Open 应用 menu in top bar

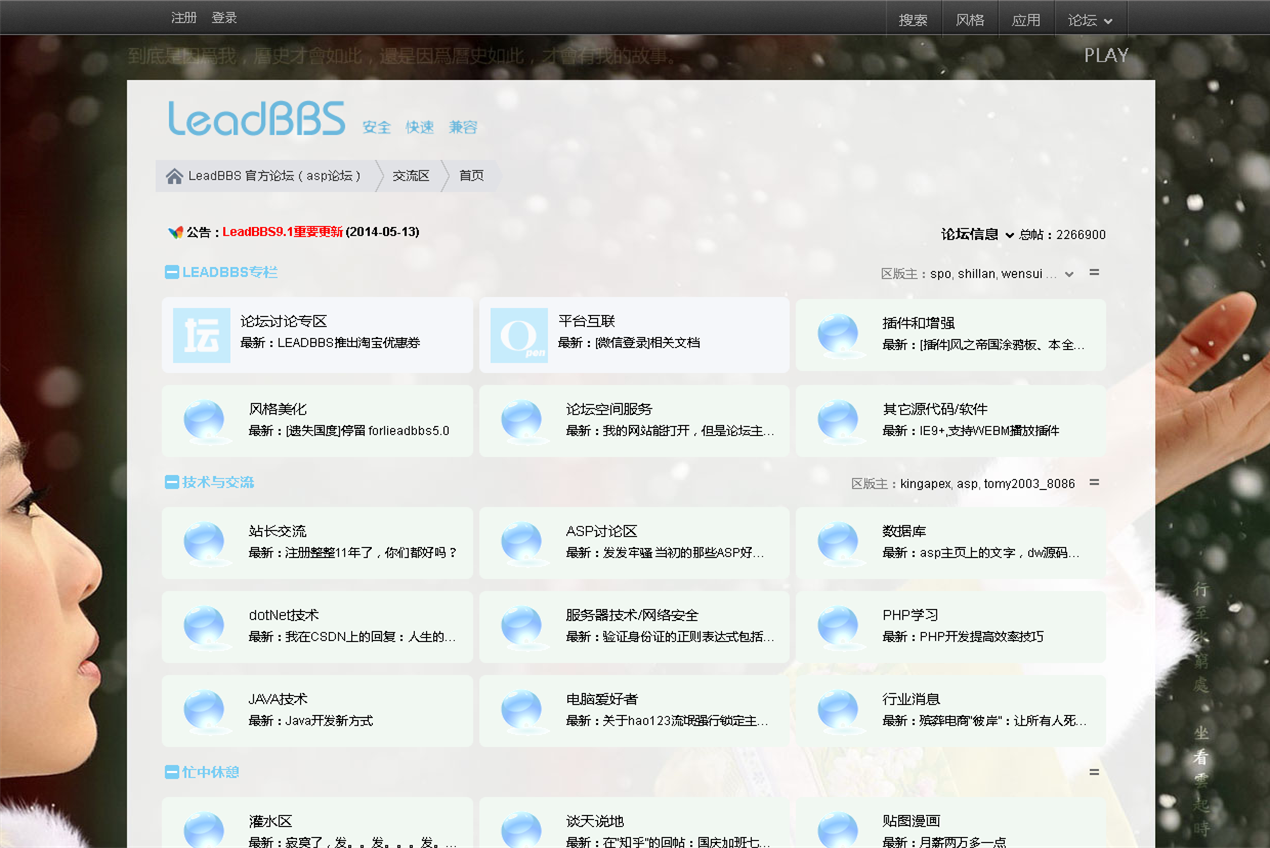pos(1026,19)
